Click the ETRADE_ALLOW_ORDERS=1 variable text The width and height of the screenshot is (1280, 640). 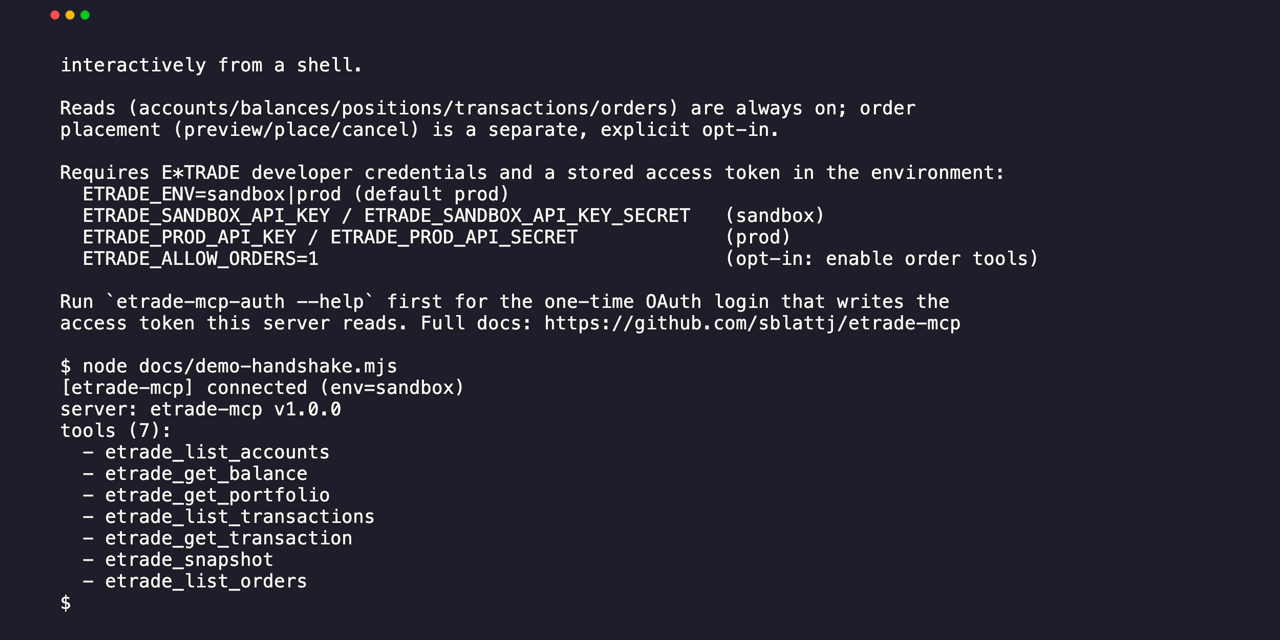[x=200, y=259]
